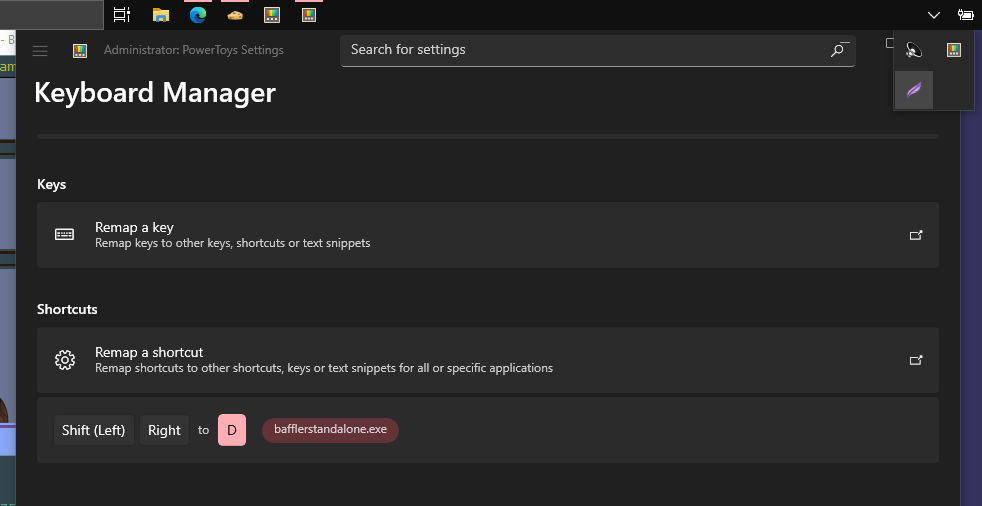Screen dimensions: 982x506
Task: Open Microsoft Edge from the taskbar
Action: [198, 15]
